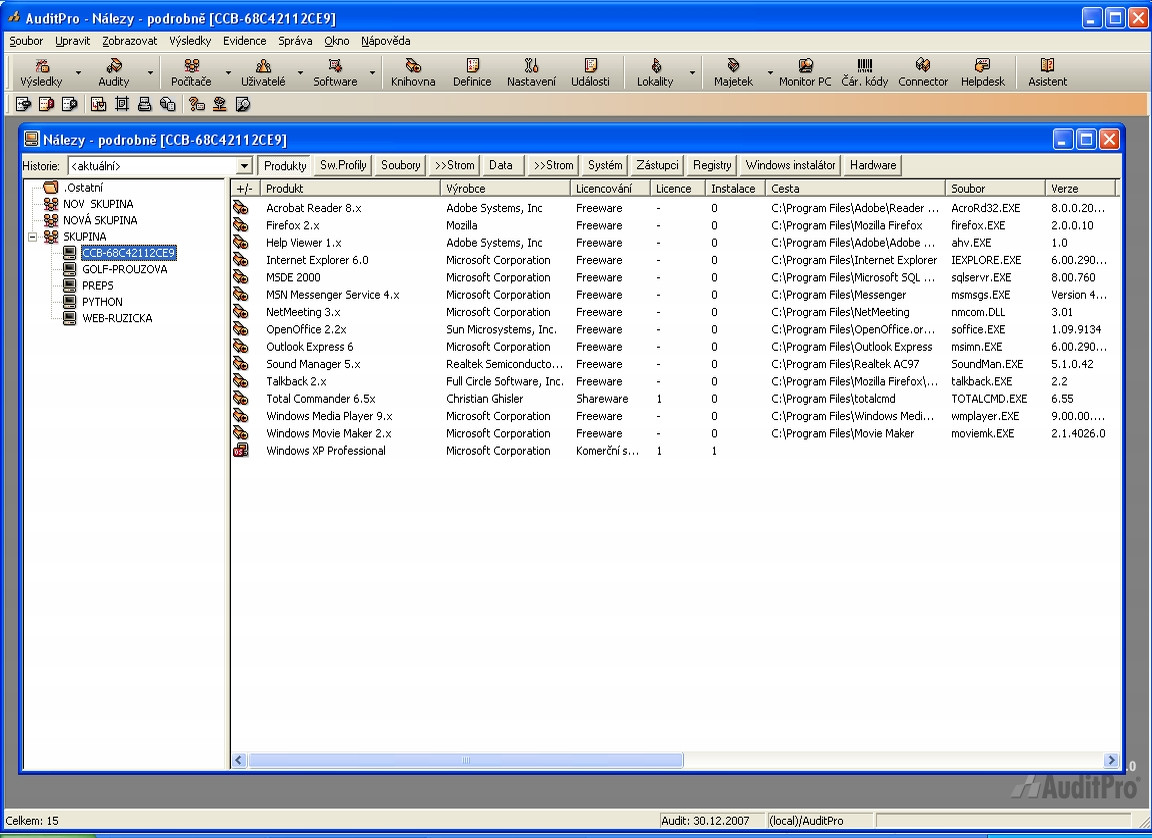The image size is (1152, 838).
Task: Open the Nápověda menu
Action: [x=386, y=41]
